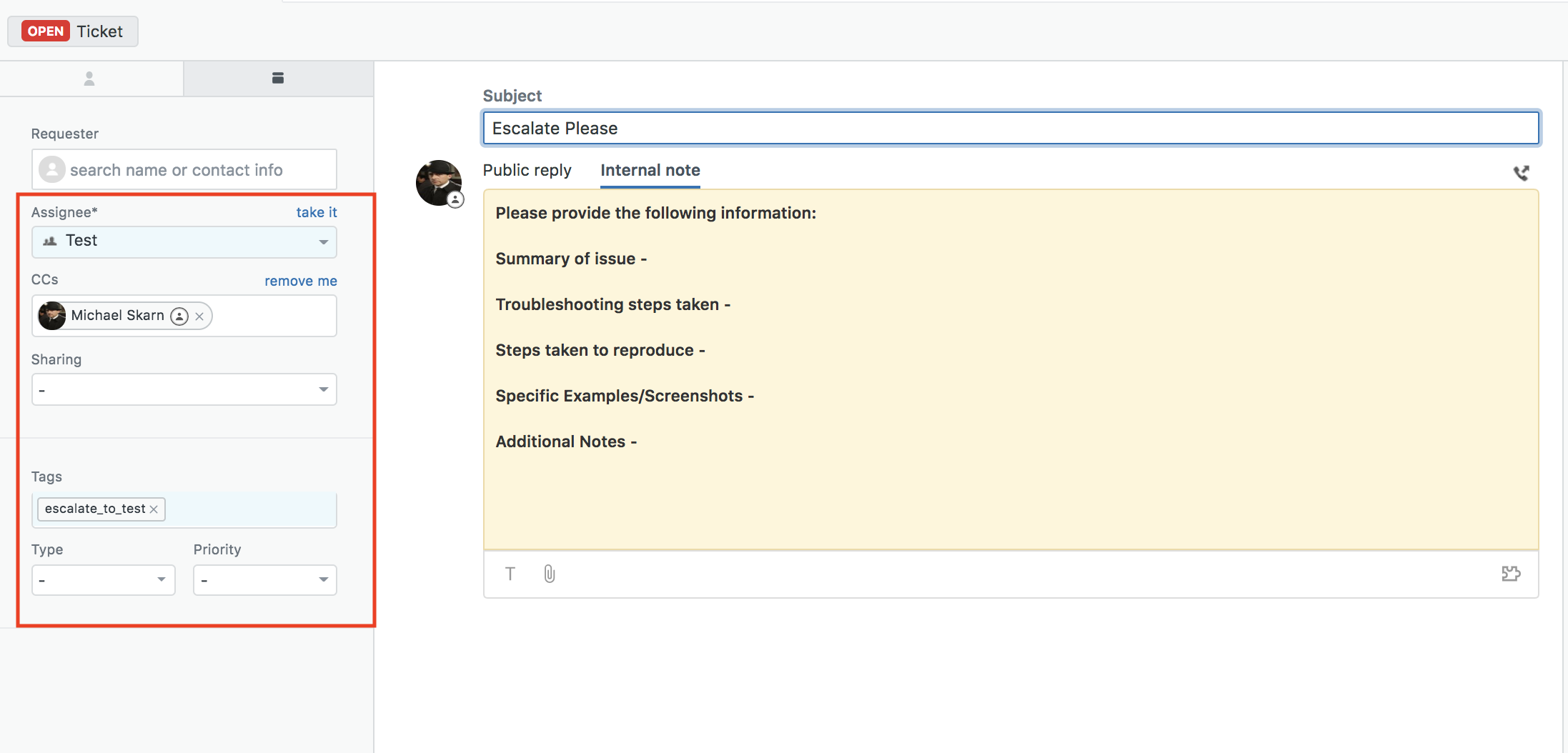Click the Michael Skarn profile icon in CC
1568x753 pixels.
click(179, 316)
